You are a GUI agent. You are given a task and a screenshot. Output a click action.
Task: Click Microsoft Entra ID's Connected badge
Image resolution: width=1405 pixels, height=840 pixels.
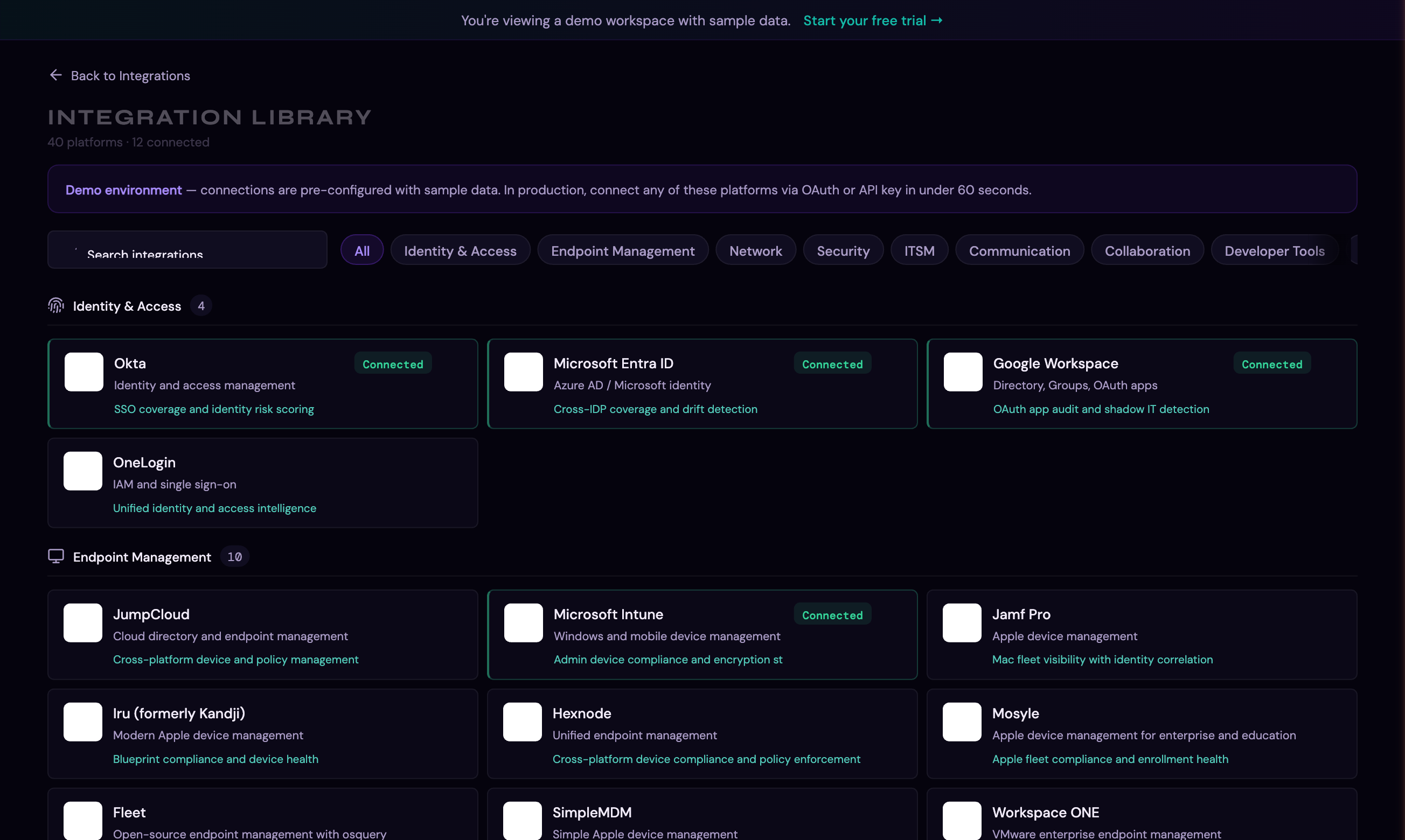pyautogui.click(x=832, y=364)
